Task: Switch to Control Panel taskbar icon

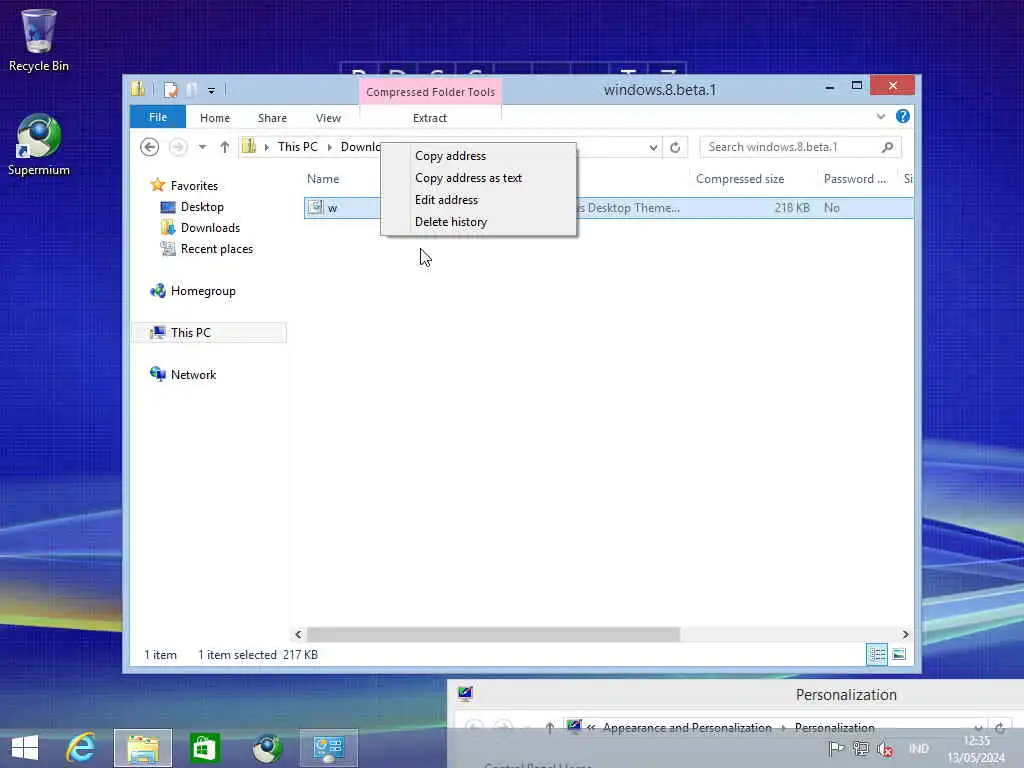Action: tap(328, 748)
